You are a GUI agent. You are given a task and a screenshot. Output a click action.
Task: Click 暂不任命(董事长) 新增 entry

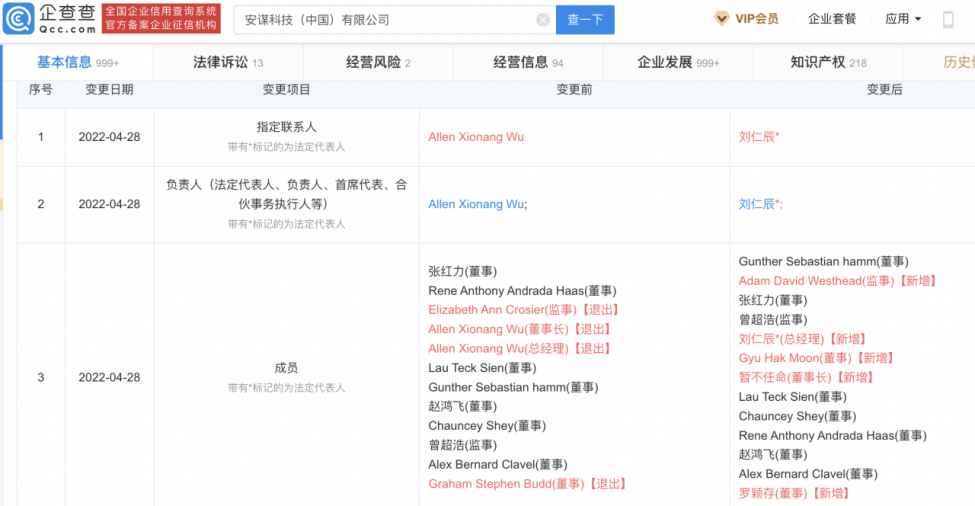click(806, 377)
